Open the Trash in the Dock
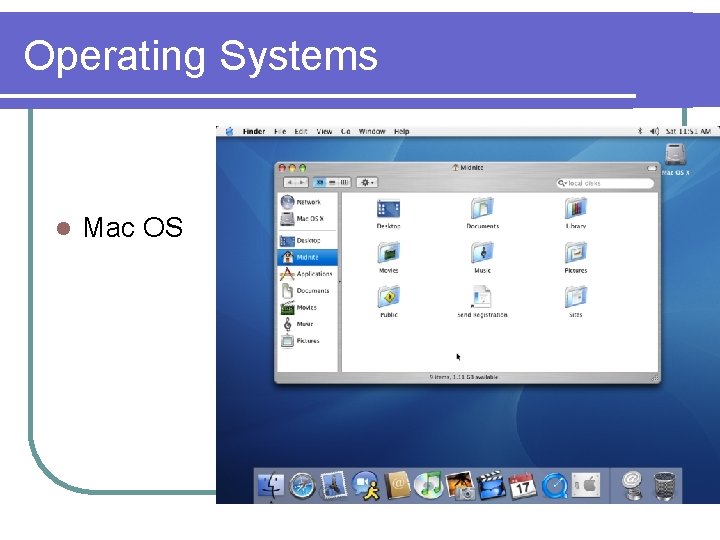The image size is (720, 540). [664, 486]
